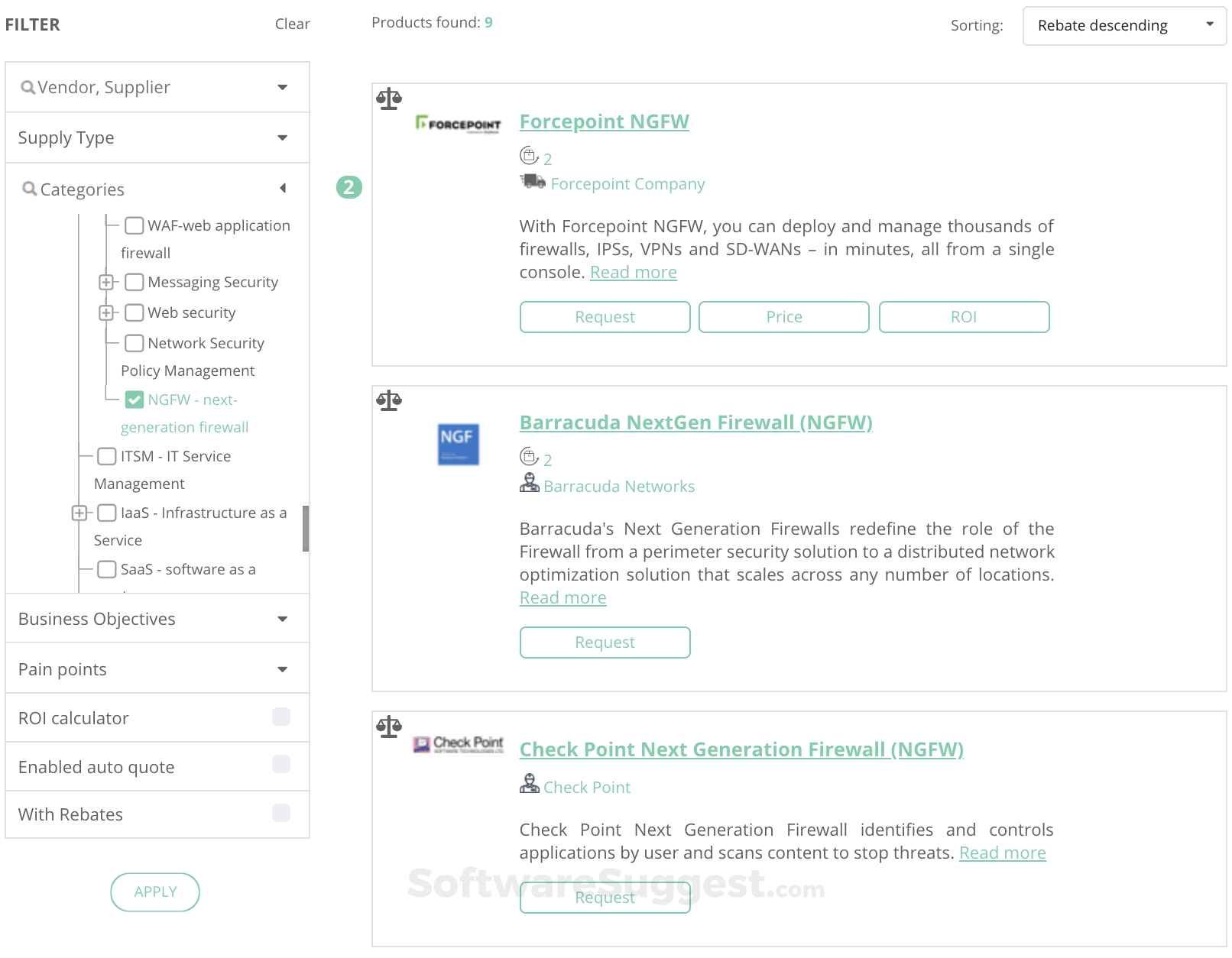The width and height of the screenshot is (1232, 958).
Task: Toggle the ROI calculator filter
Action: point(281,717)
